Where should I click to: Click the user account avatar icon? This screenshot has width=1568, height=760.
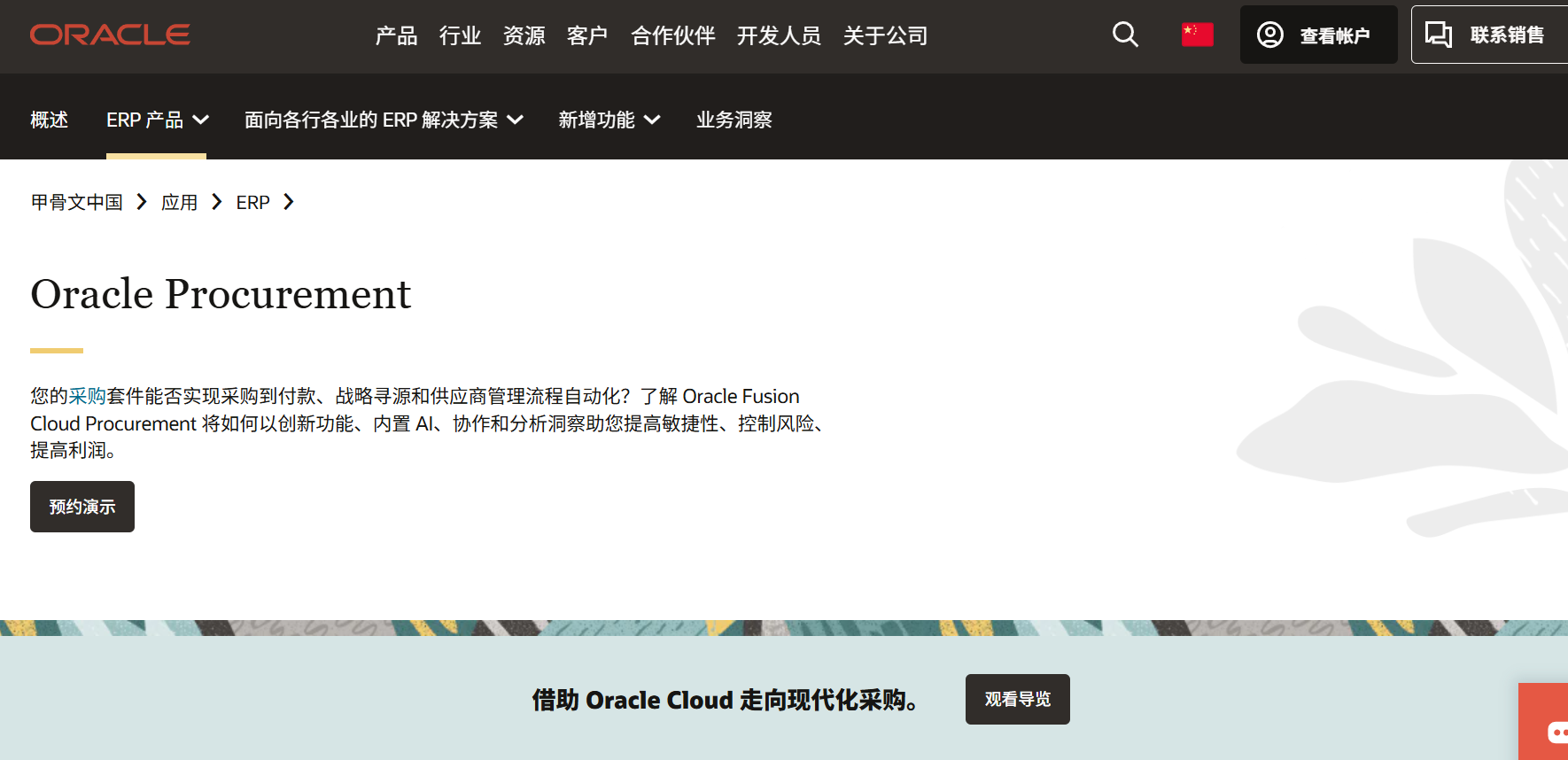[1270, 35]
